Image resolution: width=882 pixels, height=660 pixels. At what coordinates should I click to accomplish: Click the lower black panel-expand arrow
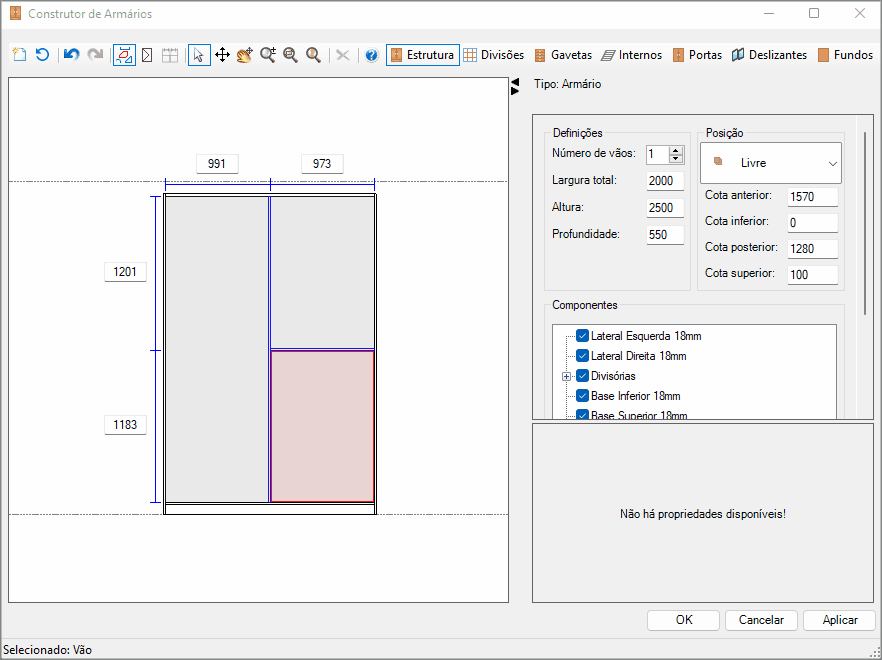coord(515,91)
